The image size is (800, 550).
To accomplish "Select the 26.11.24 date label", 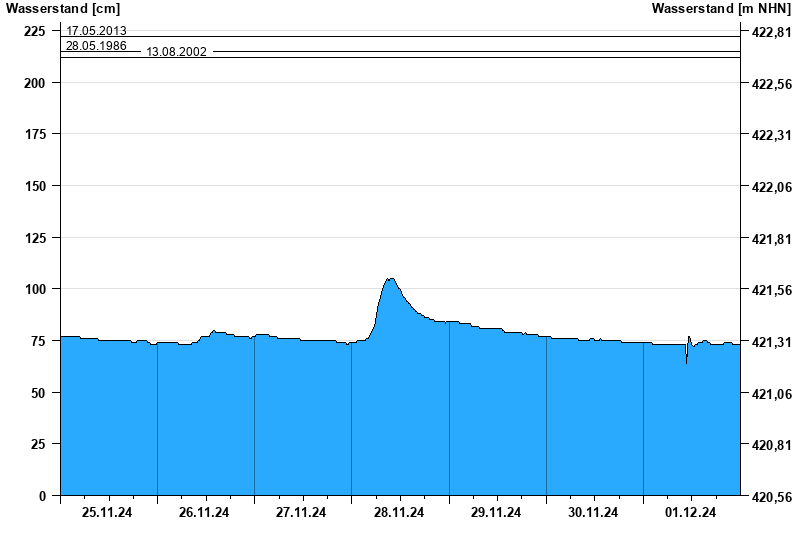I will [204, 513].
